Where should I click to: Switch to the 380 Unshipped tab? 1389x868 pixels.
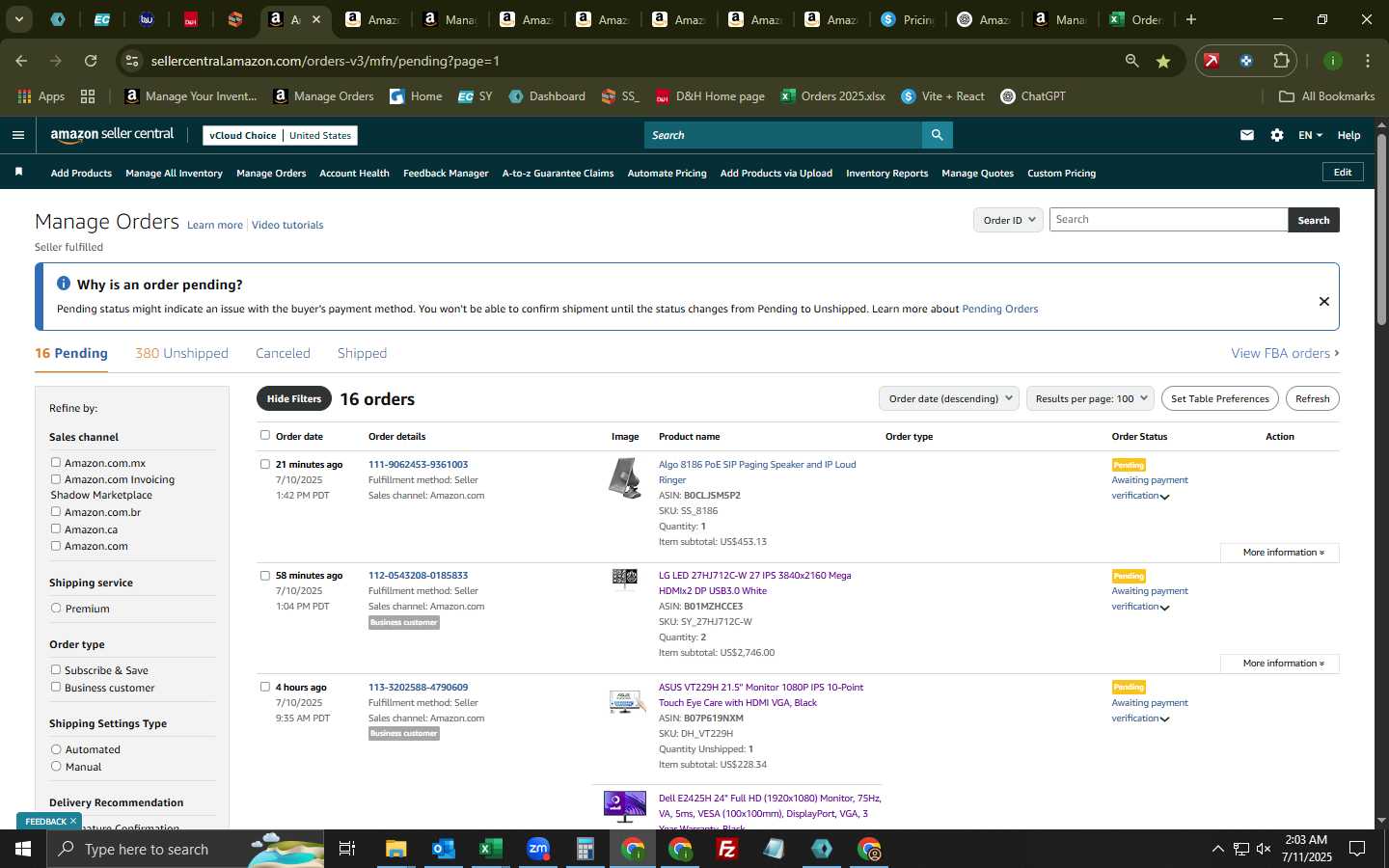pos(181,353)
